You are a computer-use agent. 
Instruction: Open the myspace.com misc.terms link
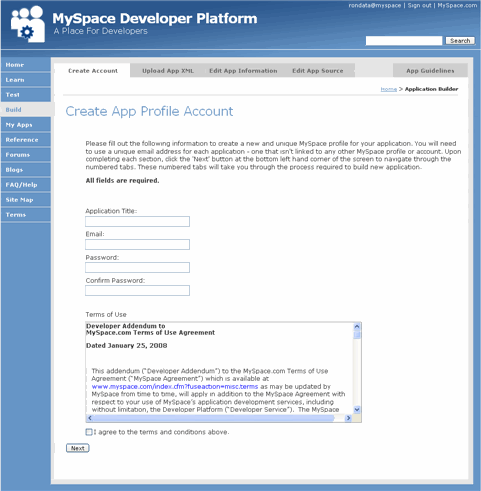click(x=175, y=387)
